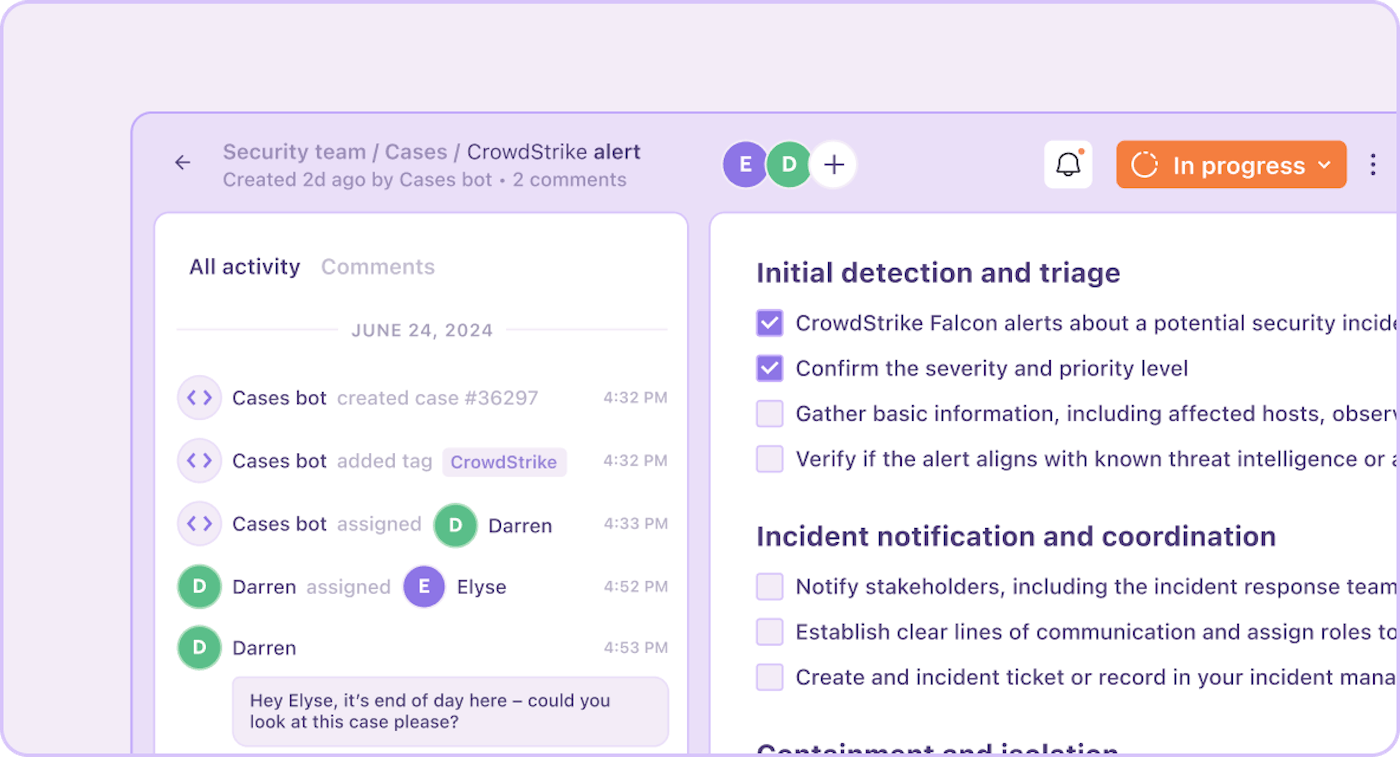This screenshot has width=1400, height=757.
Task: Uncheck CrowdStrike Falcon alerts checkbox
Action: [x=769, y=323]
